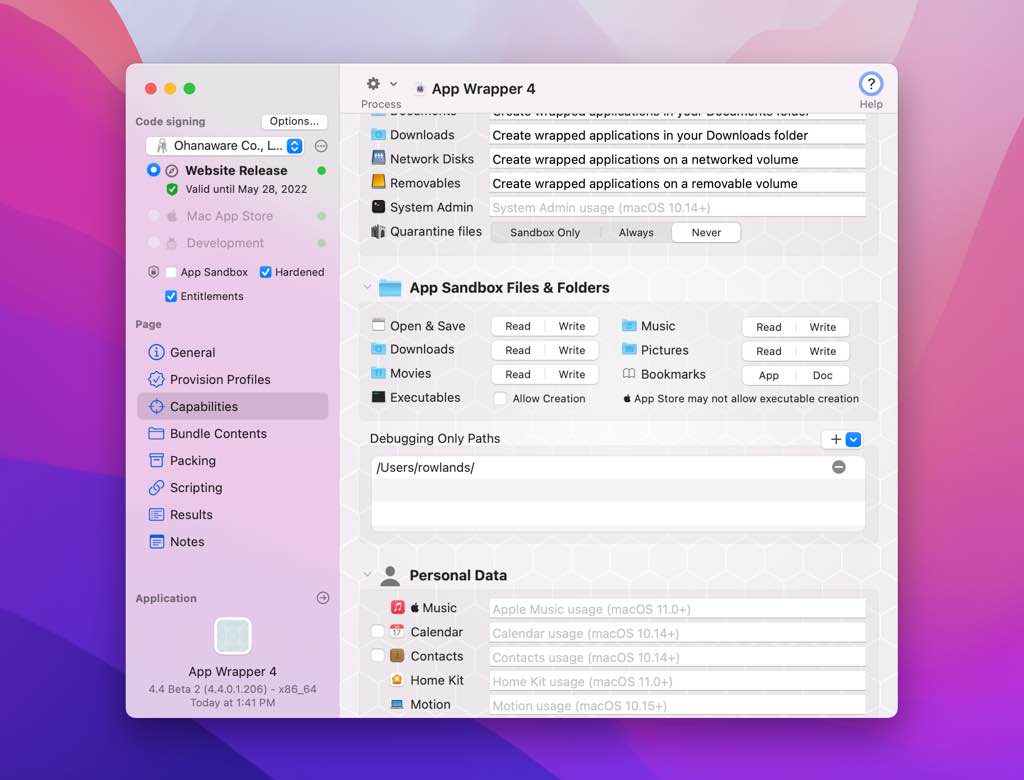Screen dimensions: 1024x780
Task: Enable the App Sandbox checkbox
Action: [171, 272]
